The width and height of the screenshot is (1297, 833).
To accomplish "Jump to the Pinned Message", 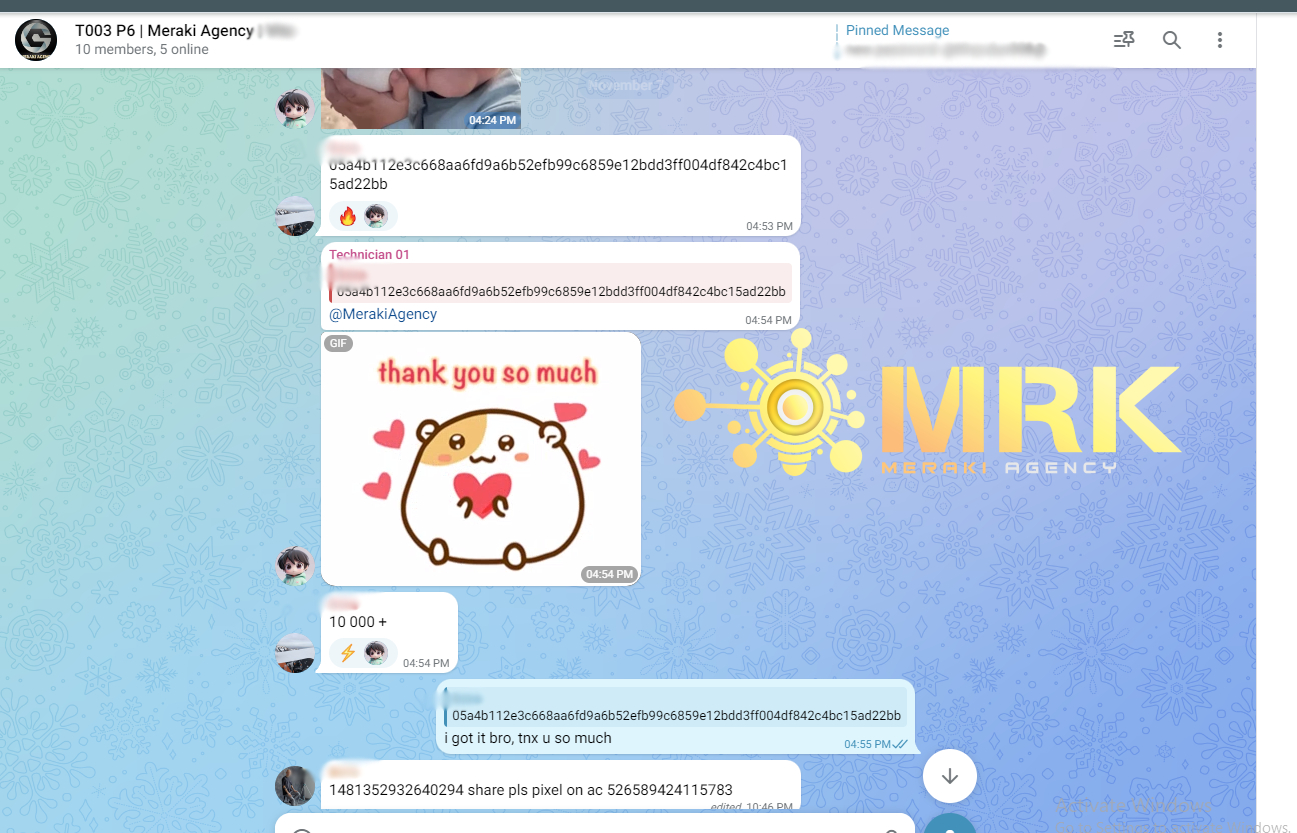I will tap(940, 40).
